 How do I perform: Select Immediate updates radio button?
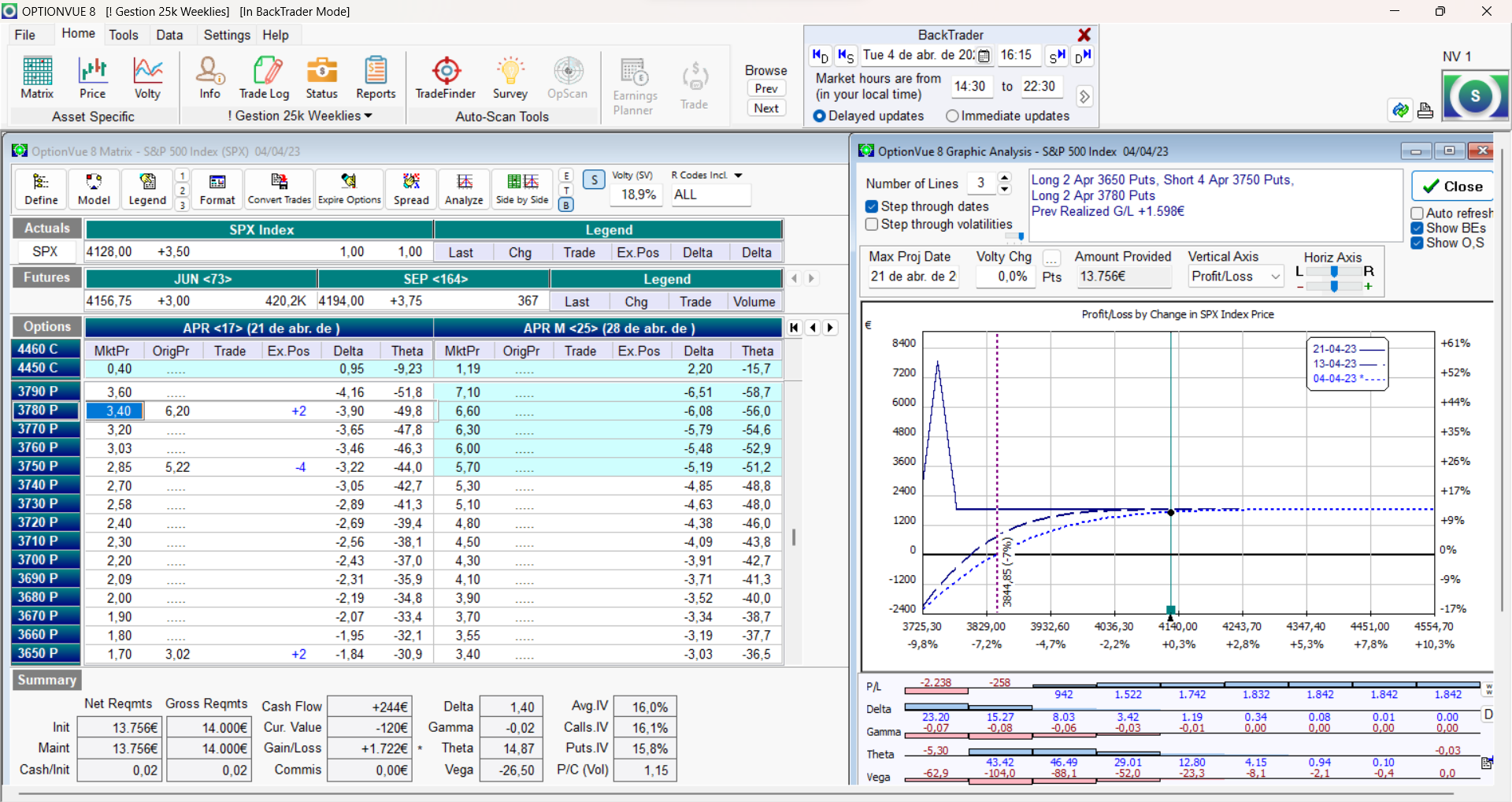click(952, 116)
